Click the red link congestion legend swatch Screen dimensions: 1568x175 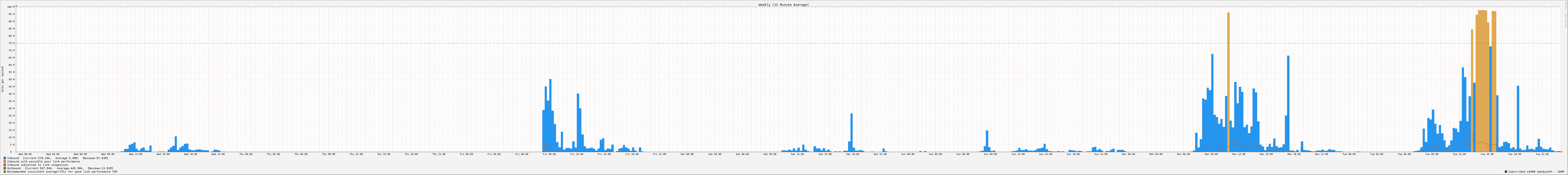[5, 165]
